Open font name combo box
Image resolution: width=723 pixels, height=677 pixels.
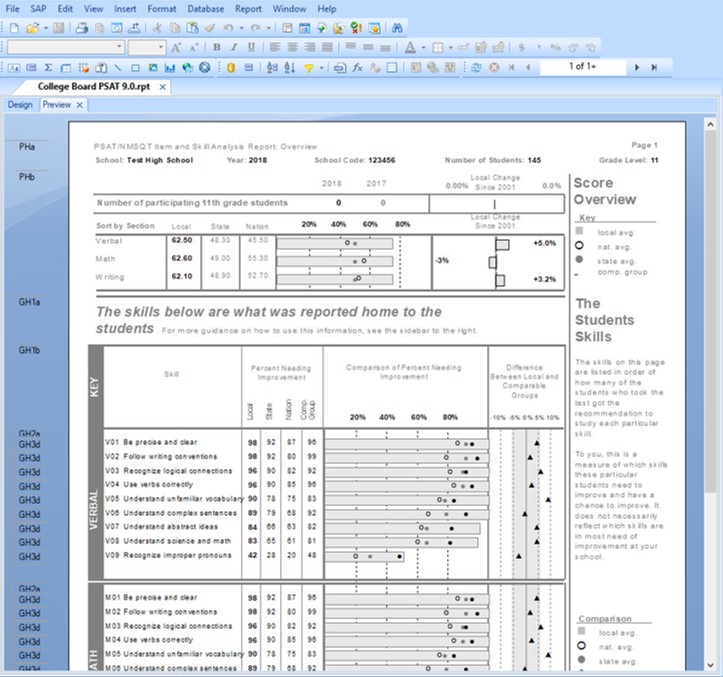click(66, 47)
